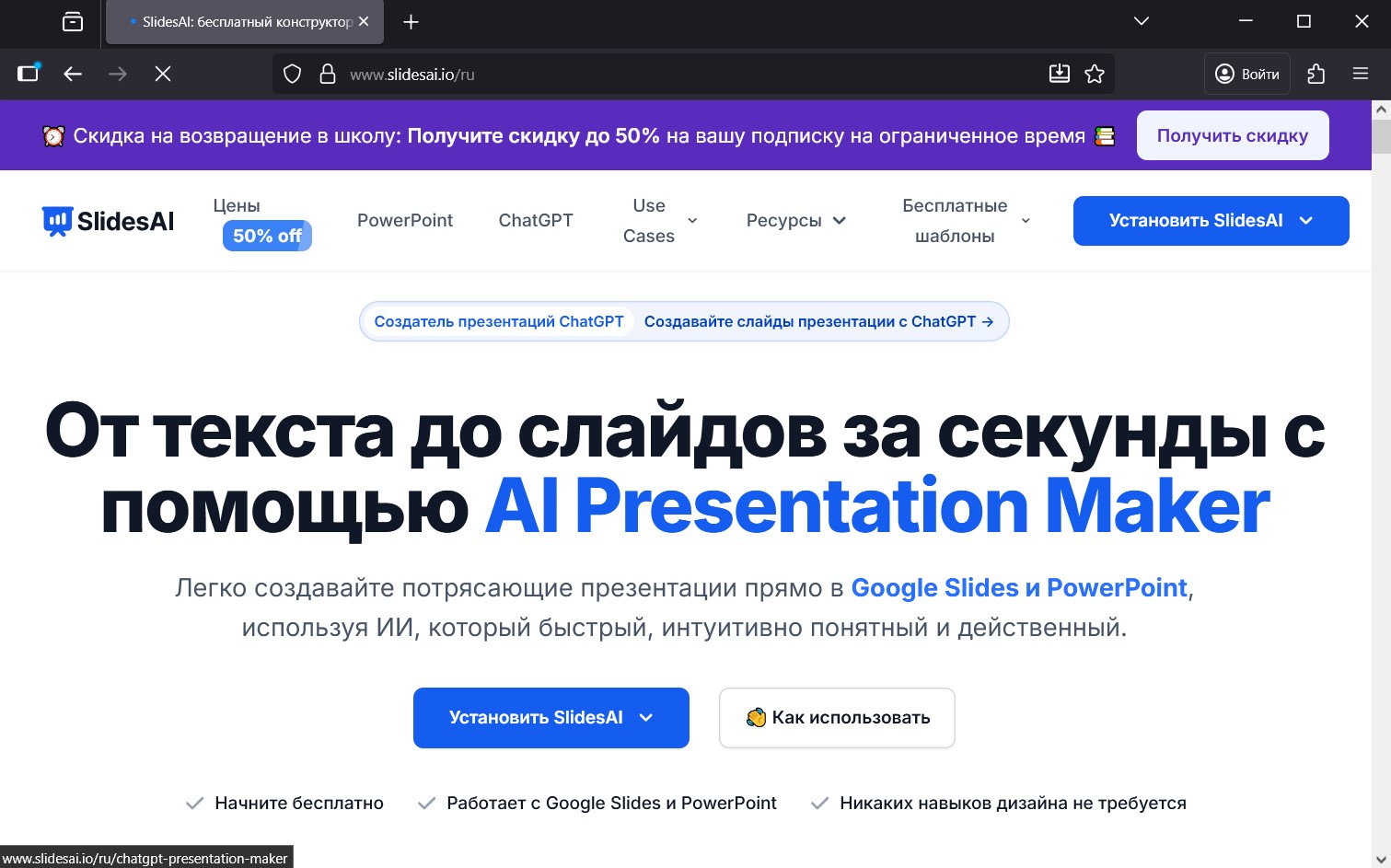Viewport: 1391px width, 868px height.
Task: Follow the Google Slides и PowerPoint link
Action: point(1018,587)
